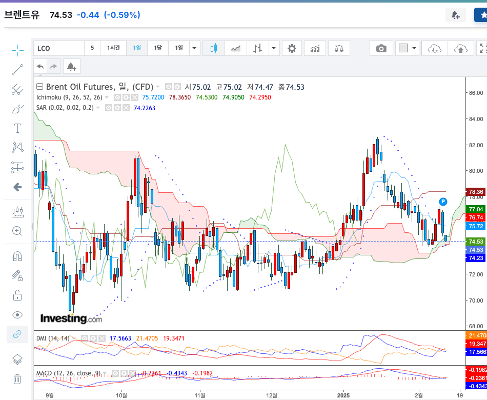The height and width of the screenshot is (400, 487).
Task: Select the crosshair cursor tool
Action: [18, 50]
